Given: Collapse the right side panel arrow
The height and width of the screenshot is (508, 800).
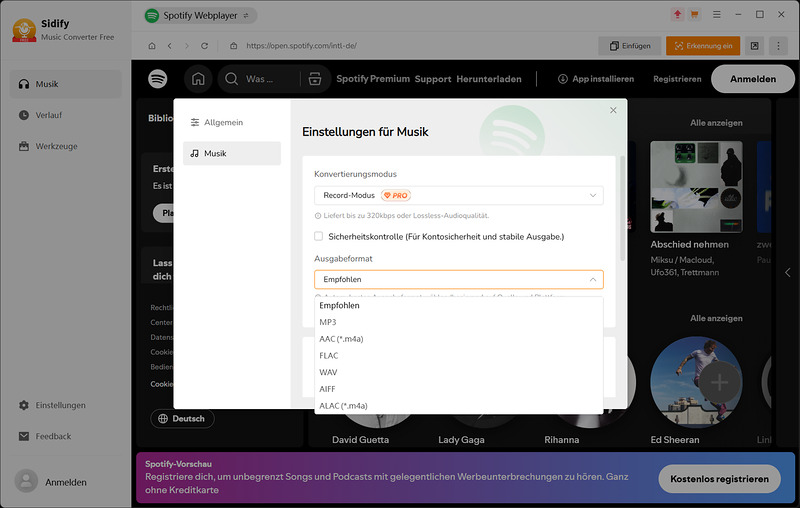Looking at the screenshot, I should (787, 272).
